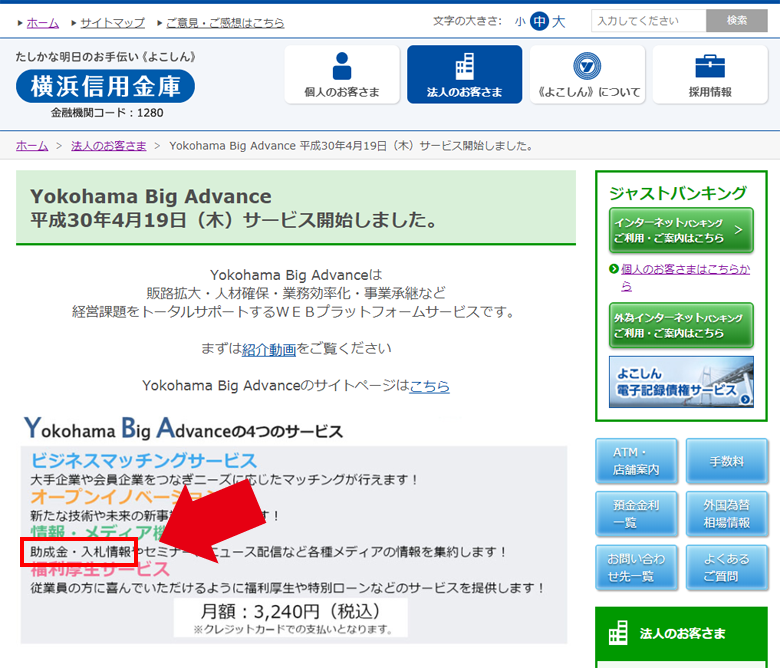Open the Yokohama Big Advance こちら link
This screenshot has width=780, height=668.
(429, 385)
